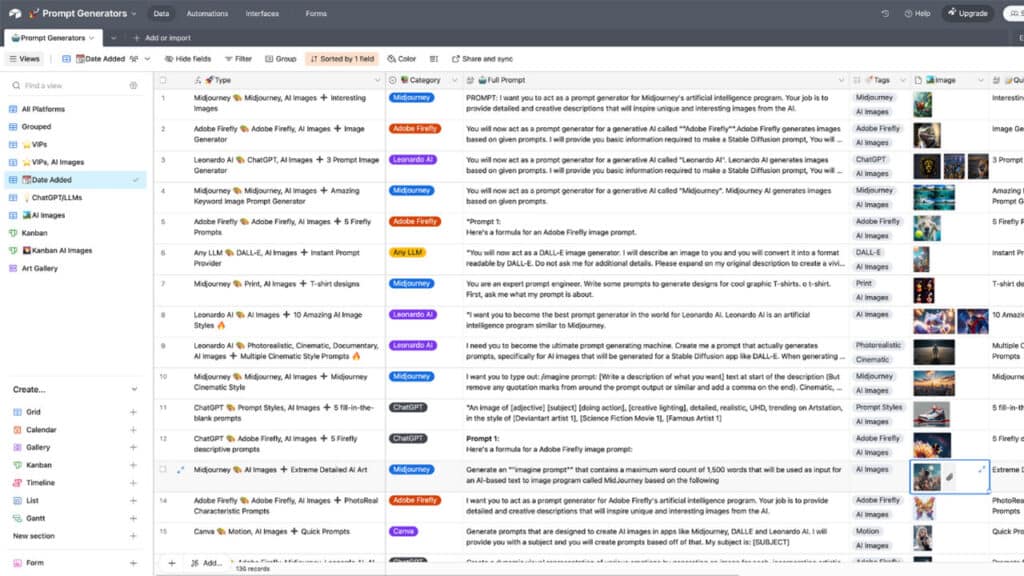Open the Category column dropdown arrow
The height and width of the screenshot is (576, 1024).
point(455,80)
